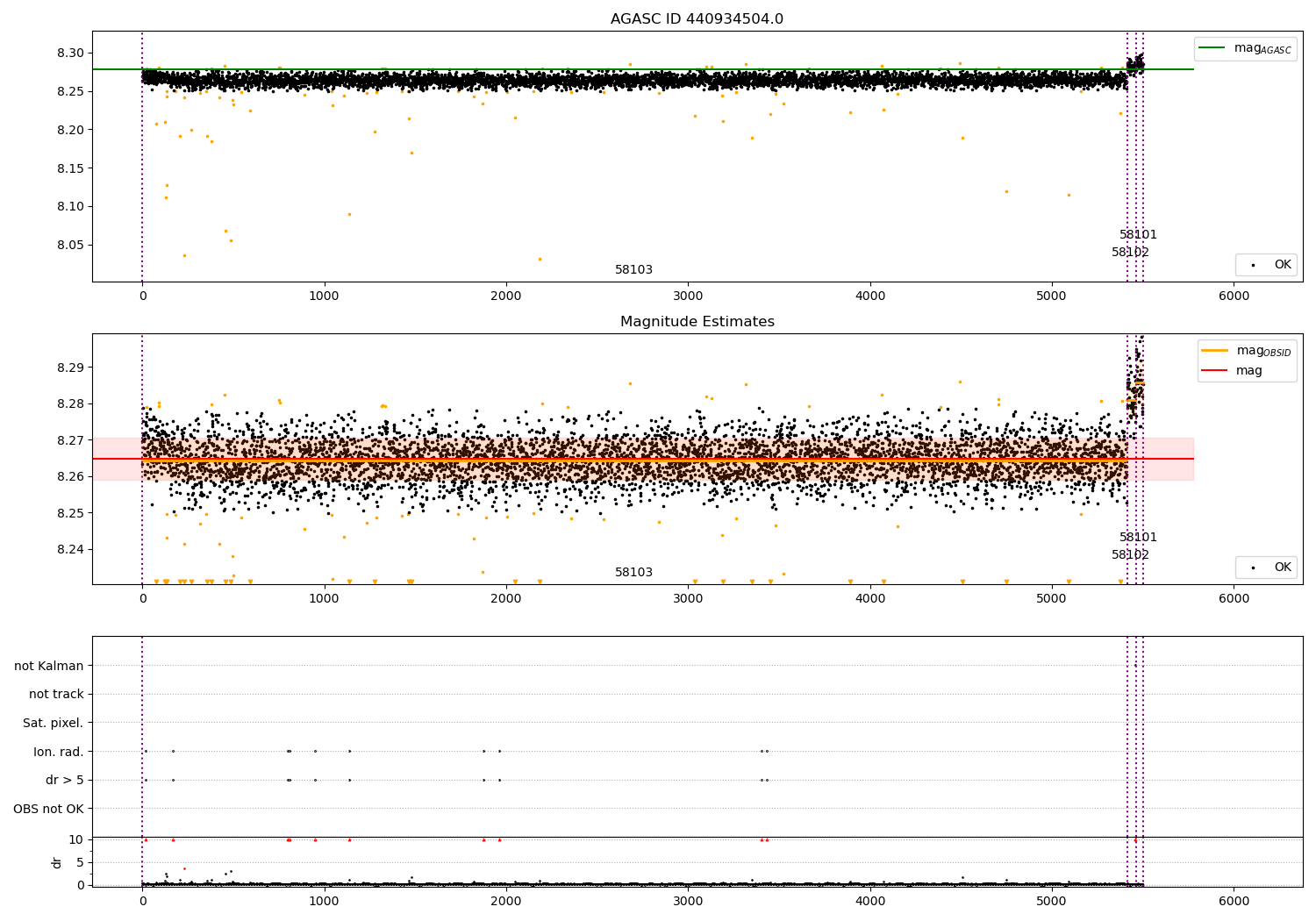Click the 2000 x-axis tick in Magnitude Estimates plot
This screenshot has height=921, width=1316.
coord(506,599)
